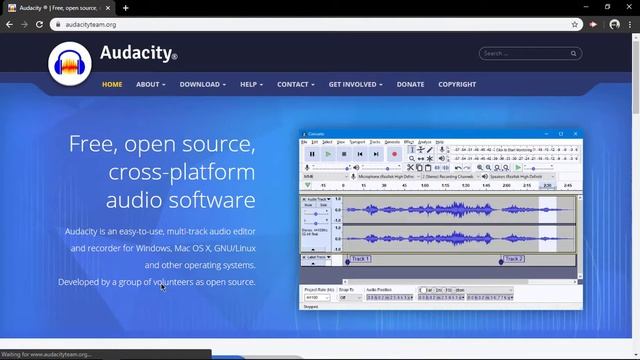Click the Pause button in the Audacity screenshot
The width and height of the screenshot is (640, 360).
(x=312, y=154)
